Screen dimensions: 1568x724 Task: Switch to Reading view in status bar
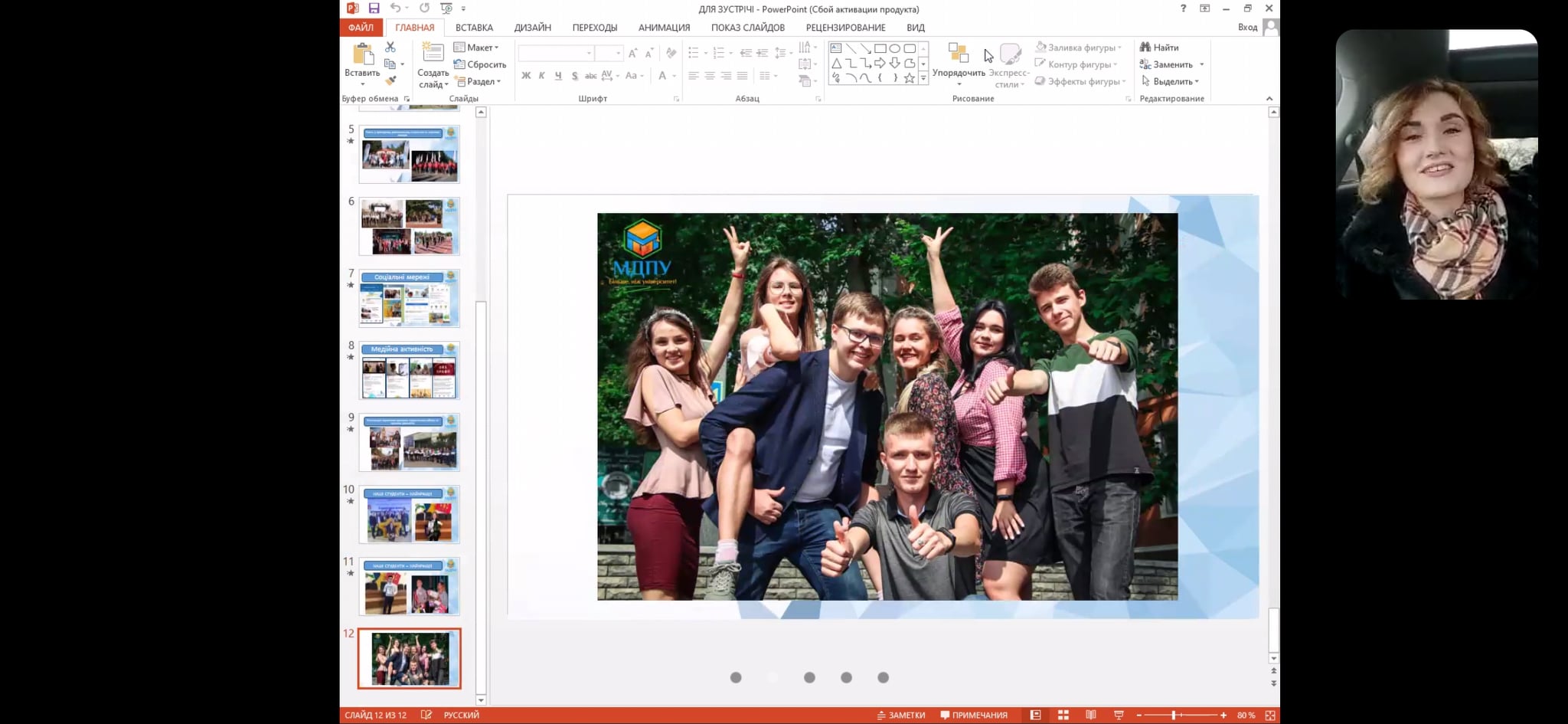(x=1090, y=715)
